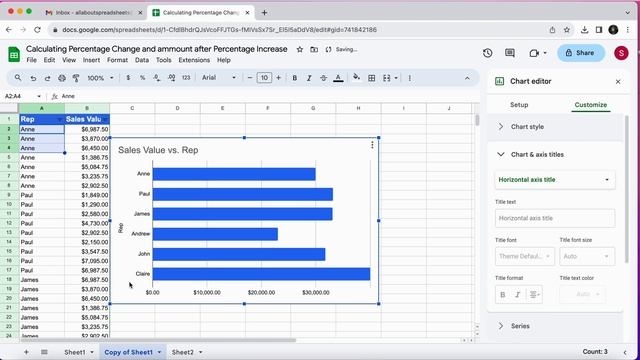Screen dimensions: 640x360
Task: Open the zoom 100% dropdown
Action: [x=100, y=78]
